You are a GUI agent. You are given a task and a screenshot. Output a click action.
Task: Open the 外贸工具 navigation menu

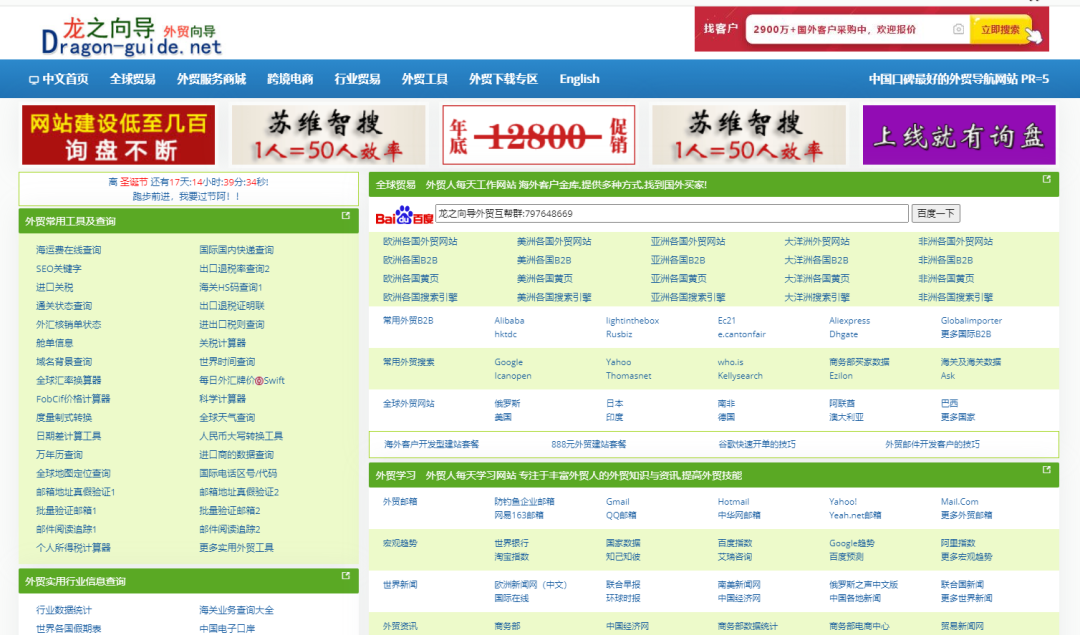click(x=424, y=79)
